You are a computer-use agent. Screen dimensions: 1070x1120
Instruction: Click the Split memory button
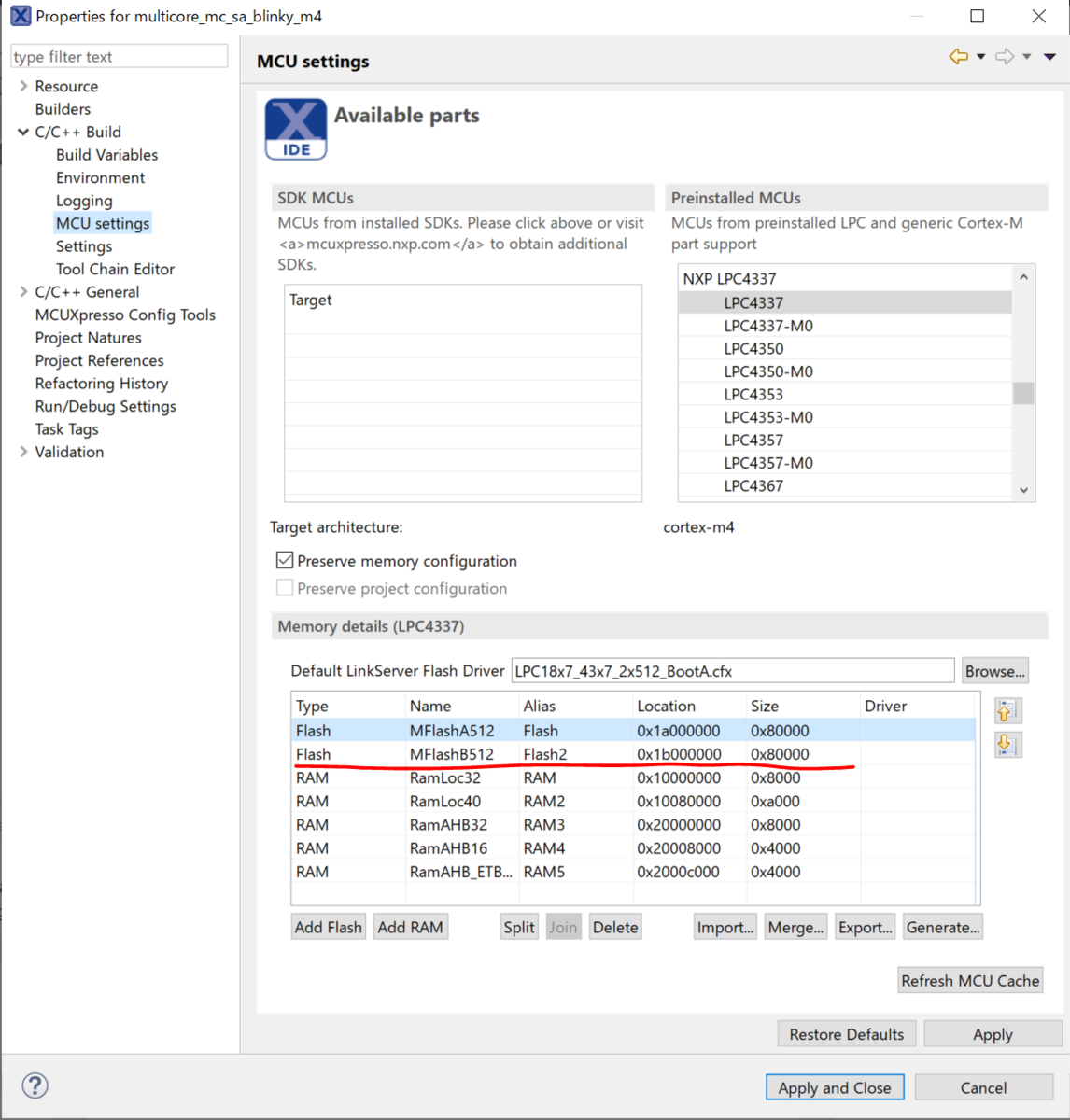(x=519, y=927)
